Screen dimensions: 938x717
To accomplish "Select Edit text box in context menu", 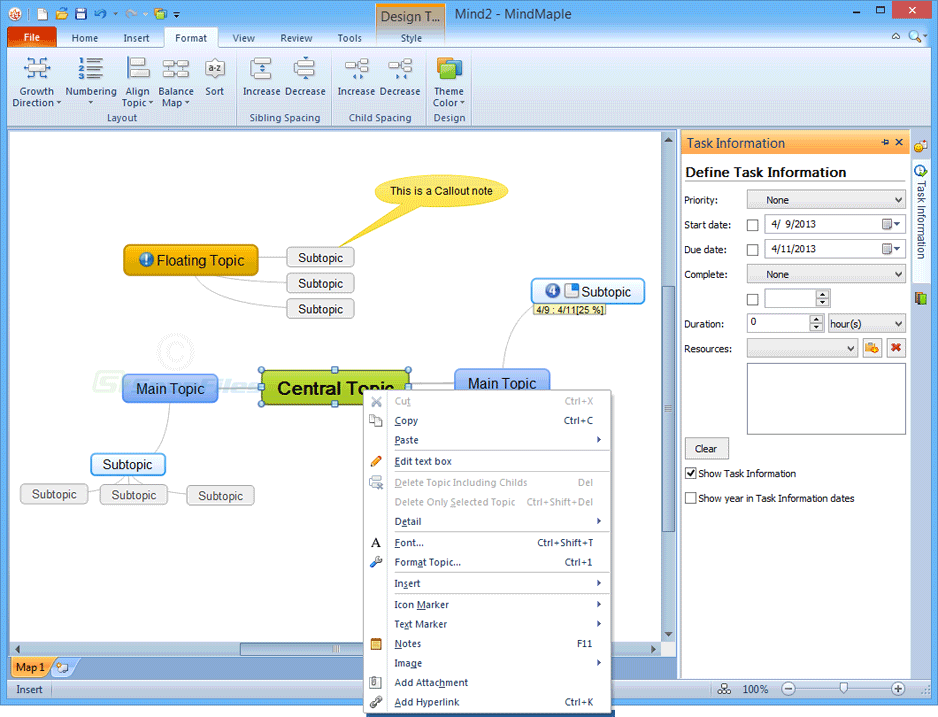I will pyautogui.click(x=487, y=461).
